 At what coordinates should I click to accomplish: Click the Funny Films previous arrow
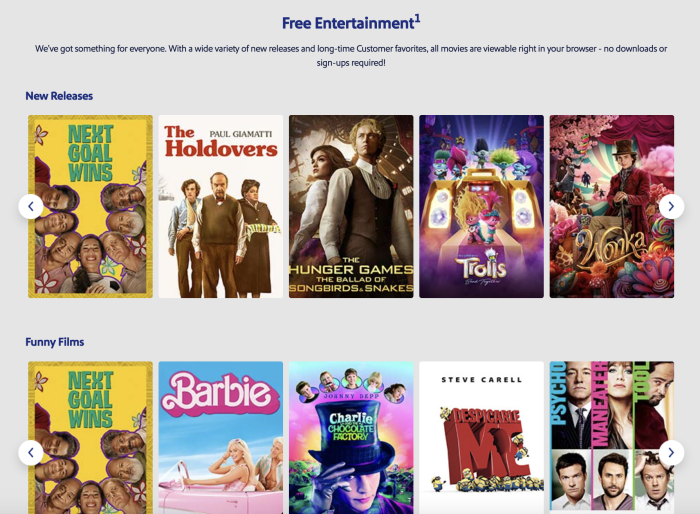coord(31,452)
